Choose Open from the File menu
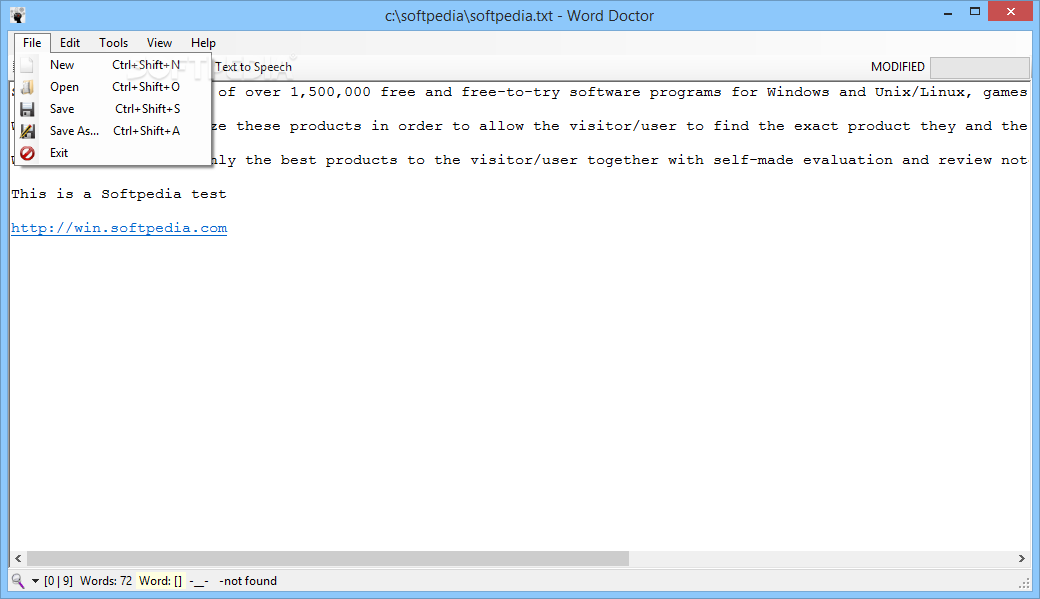1040x599 pixels. point(113,87)
